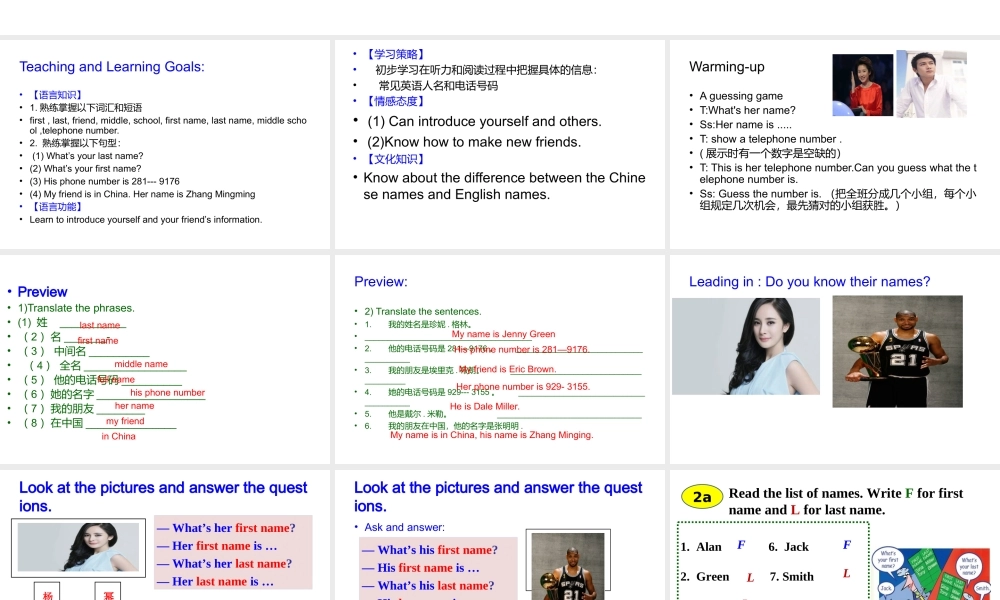The height and width of the screenshot is (600, 1000).
Task: Click 'My name is Jenny Green' answer
Action: click(x=503, y=334)
